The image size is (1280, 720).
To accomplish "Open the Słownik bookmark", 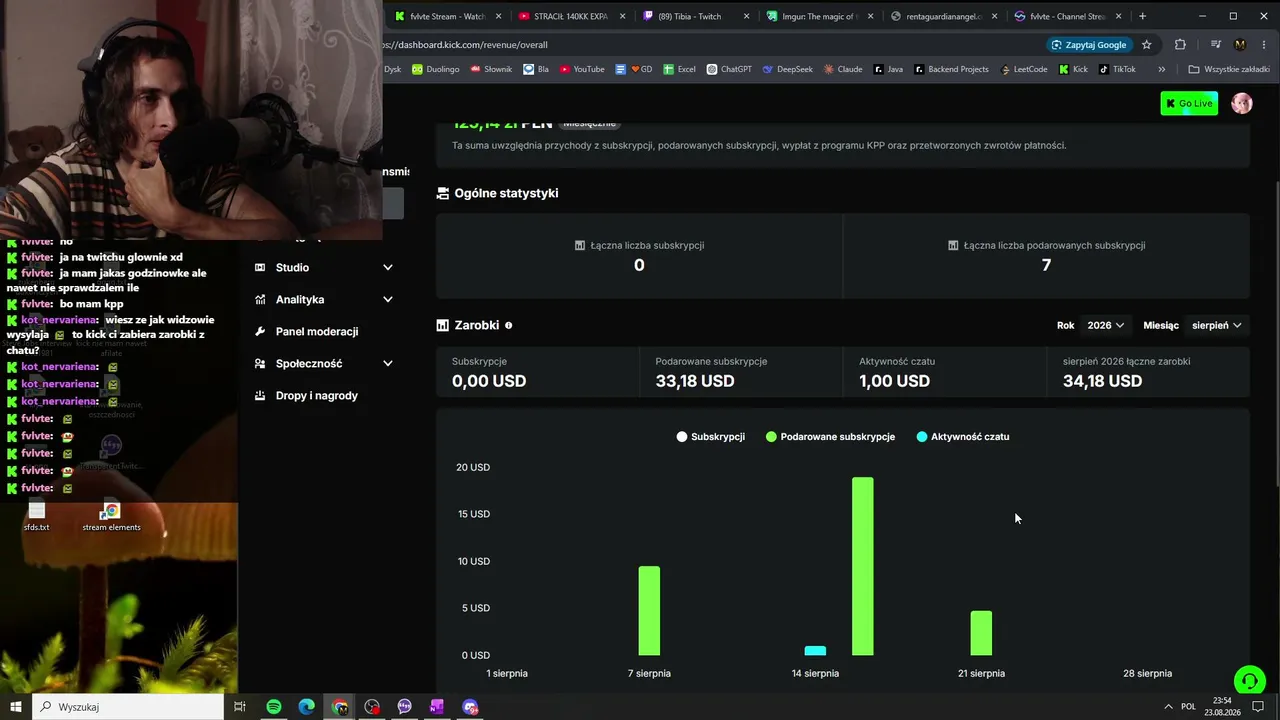I will click(490, 69).
